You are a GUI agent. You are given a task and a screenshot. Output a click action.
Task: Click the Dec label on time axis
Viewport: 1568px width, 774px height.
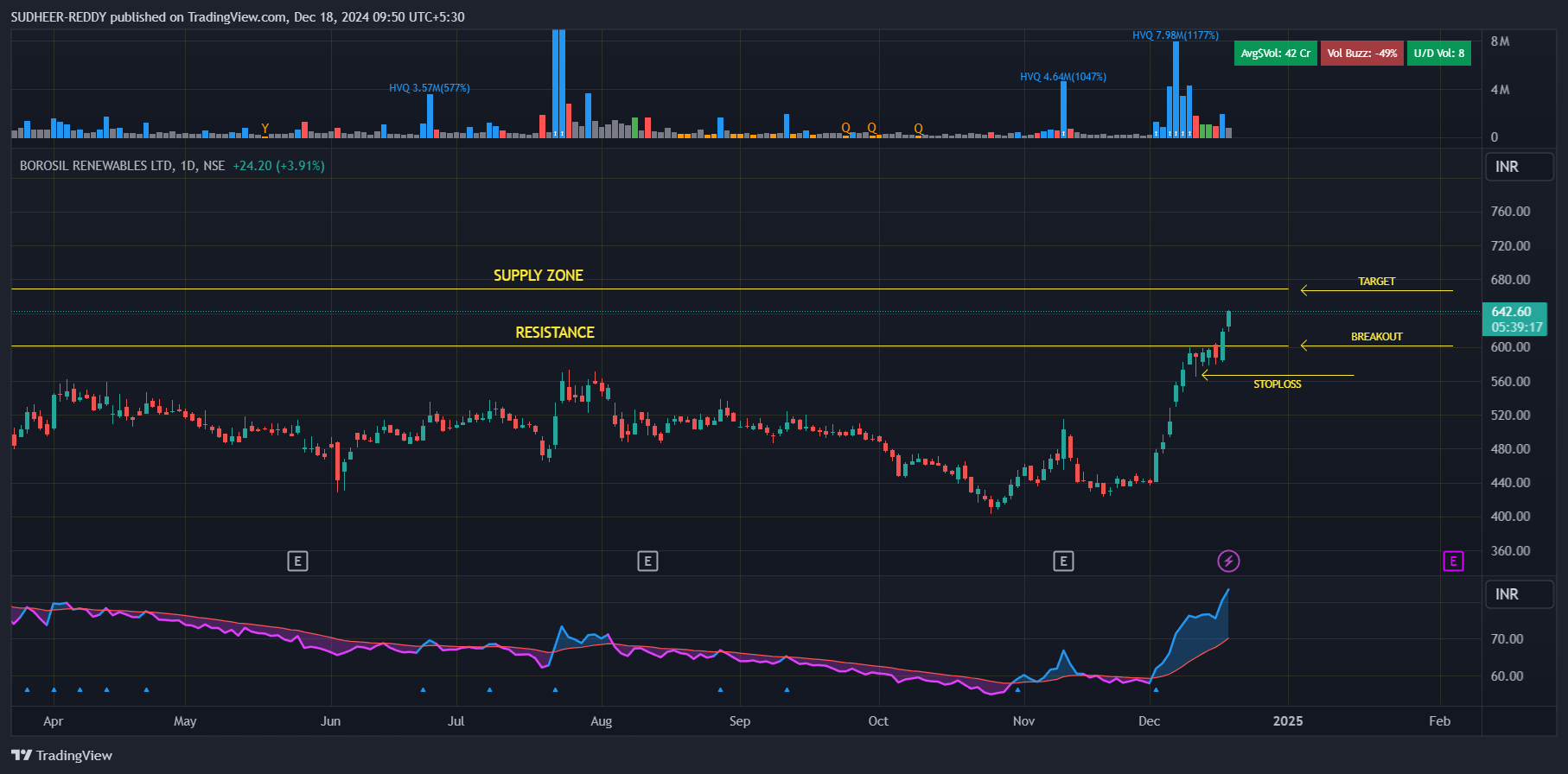[x=1149, y=721]
